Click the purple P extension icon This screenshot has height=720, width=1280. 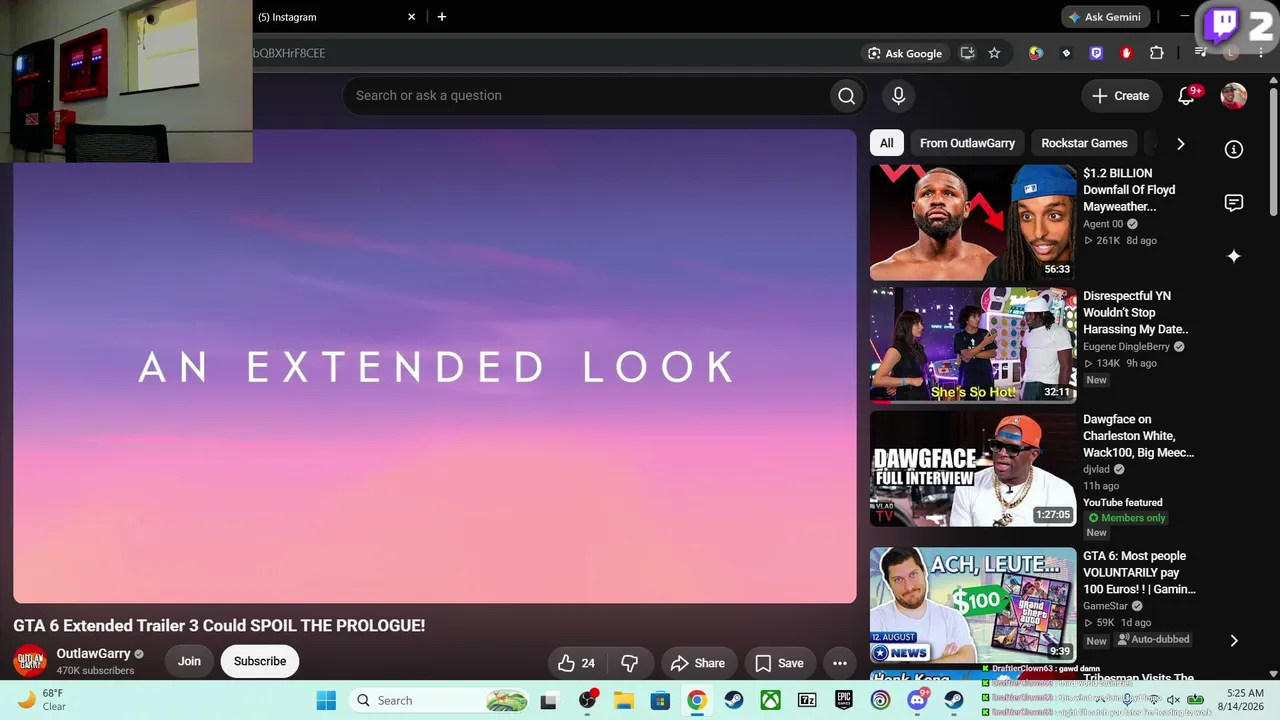pyautogui.click(x=1097, y=53)
